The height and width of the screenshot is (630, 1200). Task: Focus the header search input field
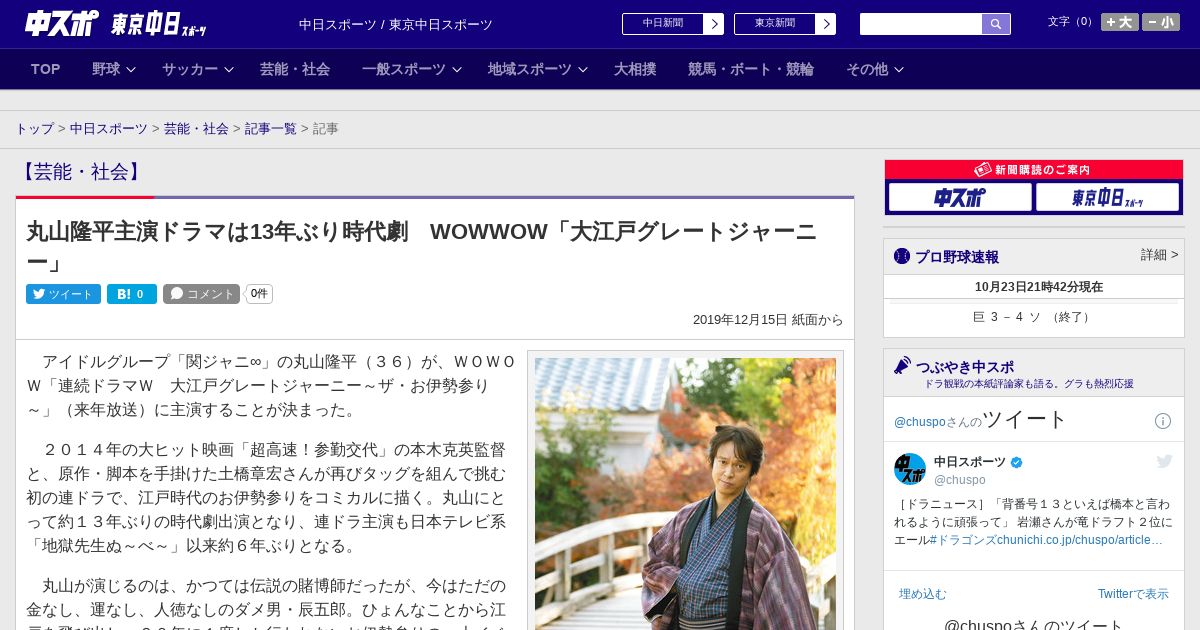coord(921,24)
